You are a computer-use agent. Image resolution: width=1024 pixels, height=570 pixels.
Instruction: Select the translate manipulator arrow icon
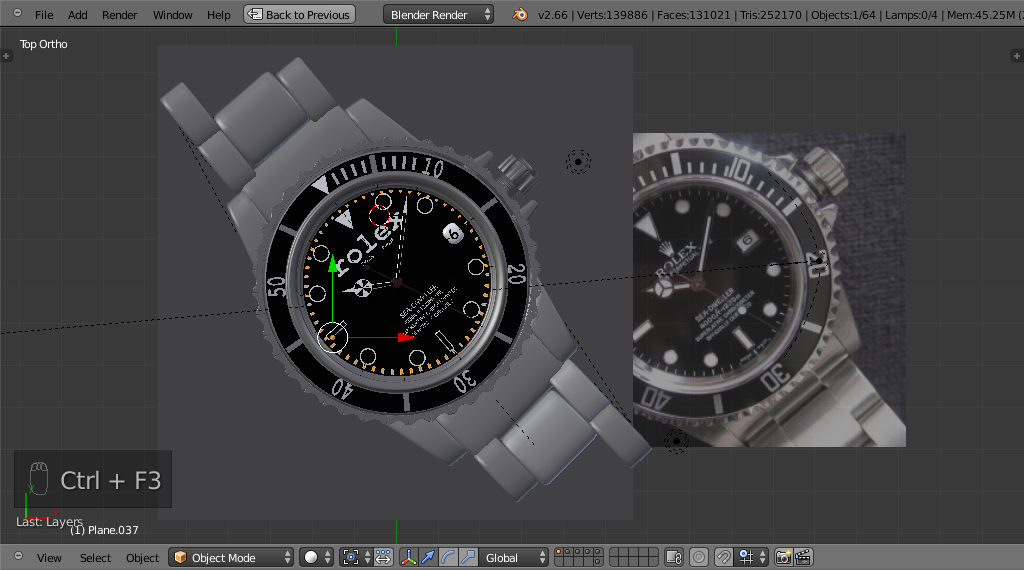click(x=428, y=558)
